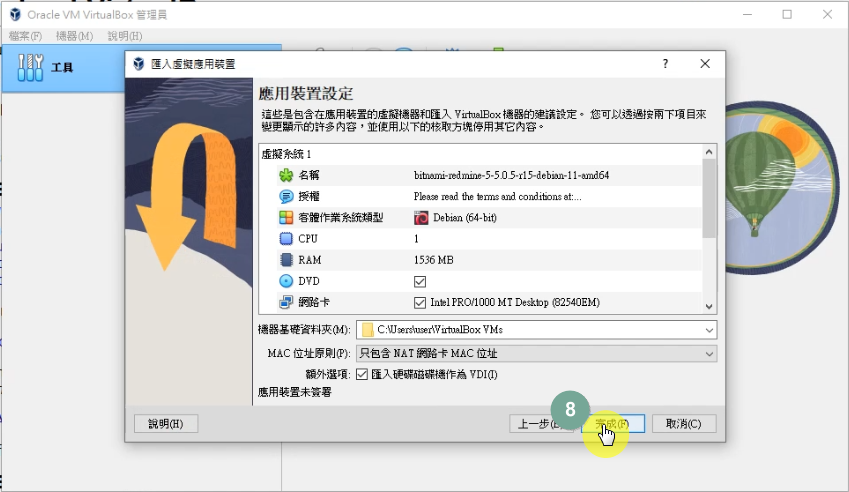The height and width of the screenshot is (492, 849).
Task: Open the MAC address policy dropdown
Action: click(709, 354)
